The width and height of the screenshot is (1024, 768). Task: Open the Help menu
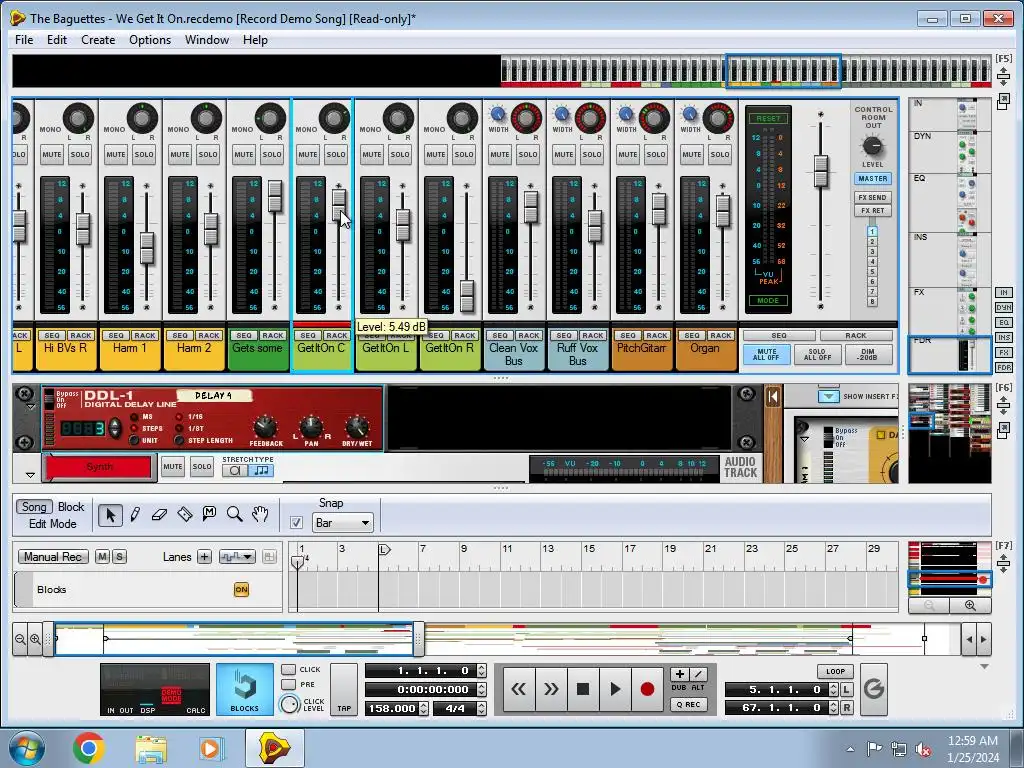click(255, 40)
